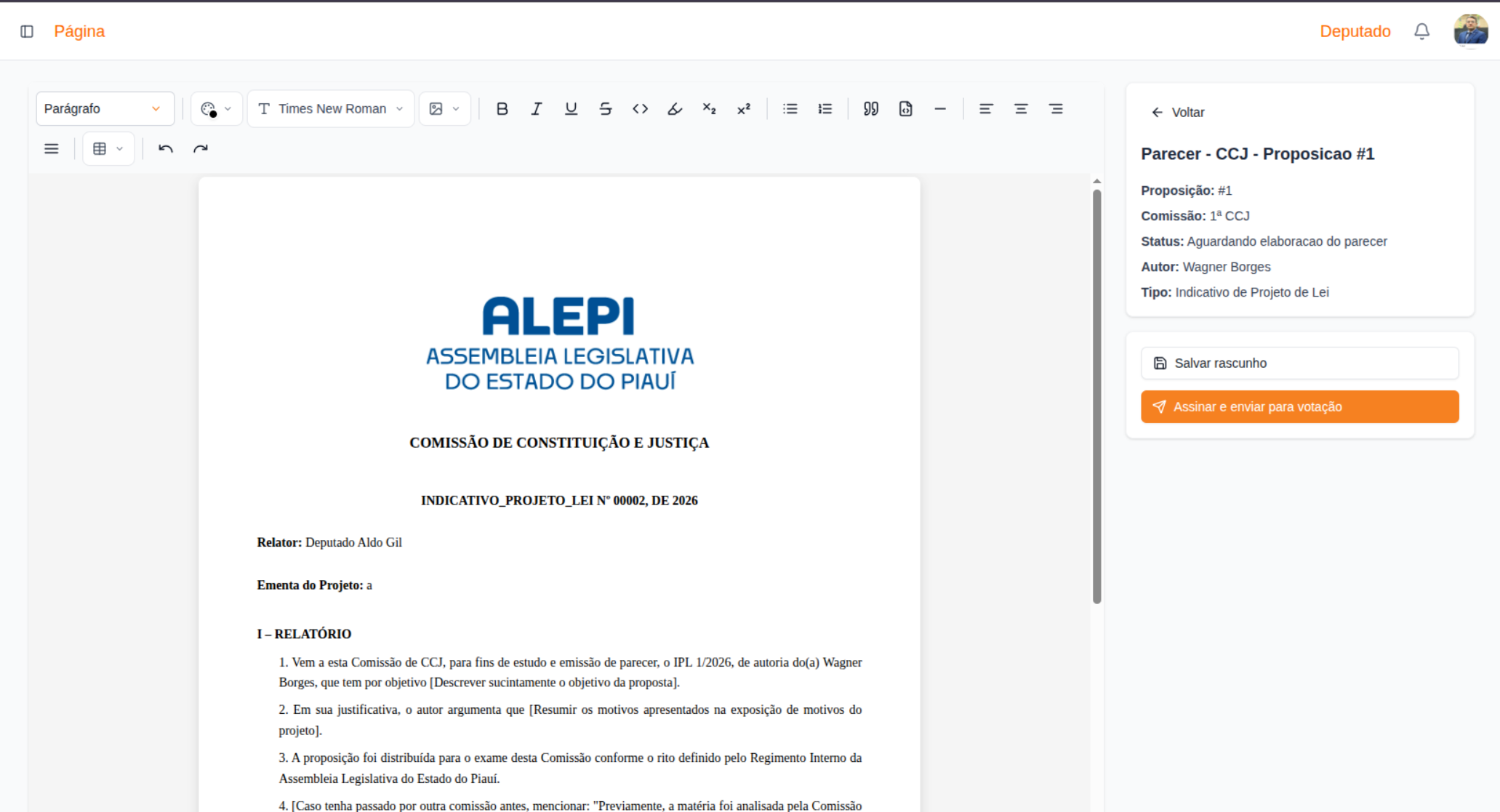Screen dimensions: 1500x812
Task: Click the Autor: Wagner Borges text
Action: (1206, 267)
